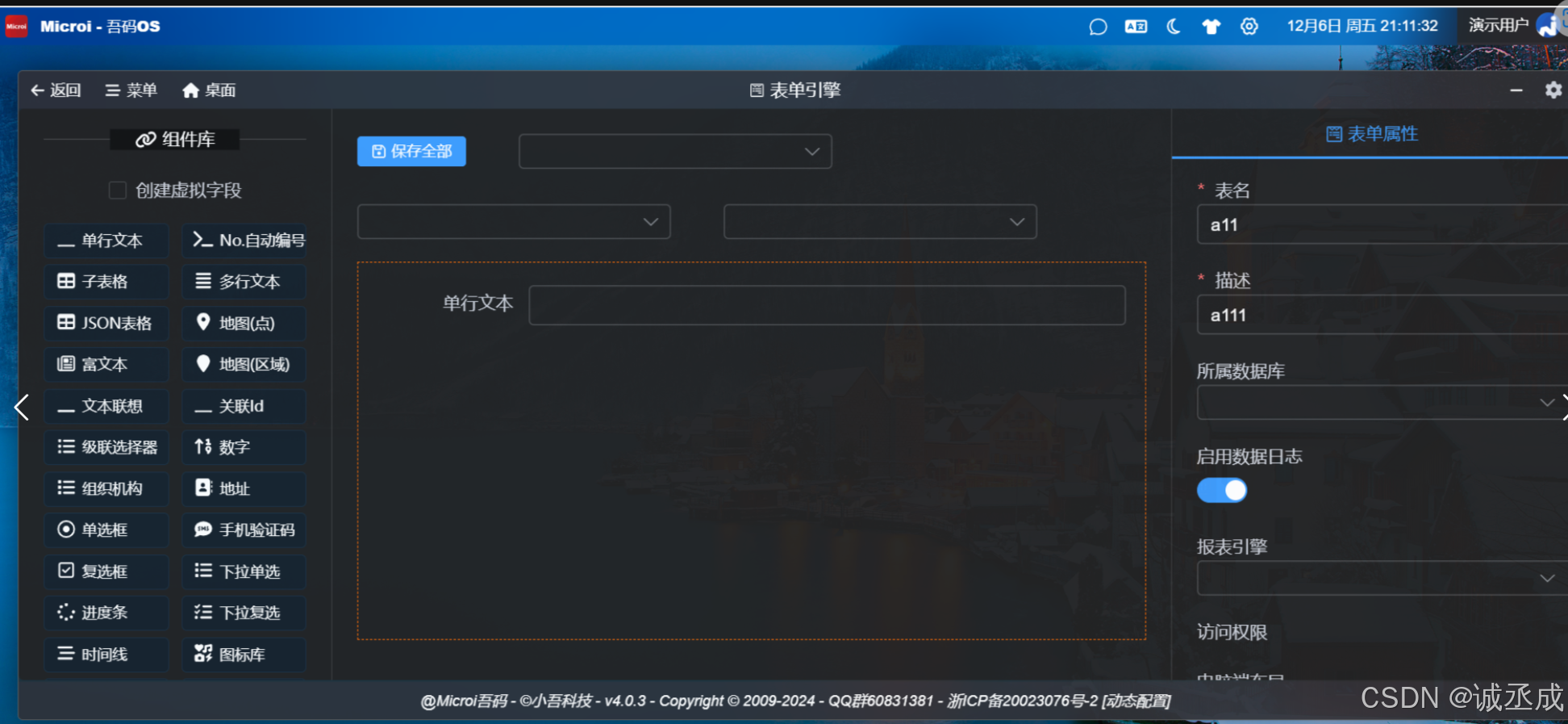This screenshot has height=724, width=1568.
Task: Add a No.自动编号 component
Action: (244, 241)
